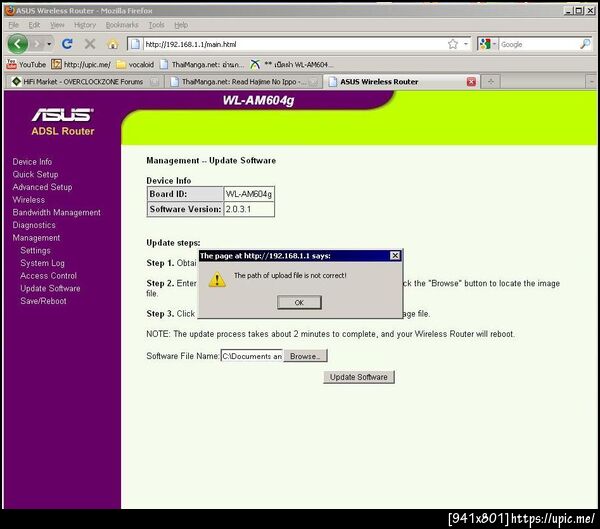The image size is (600, 529).
Task: Open System Log under Management
Action: 42,263
